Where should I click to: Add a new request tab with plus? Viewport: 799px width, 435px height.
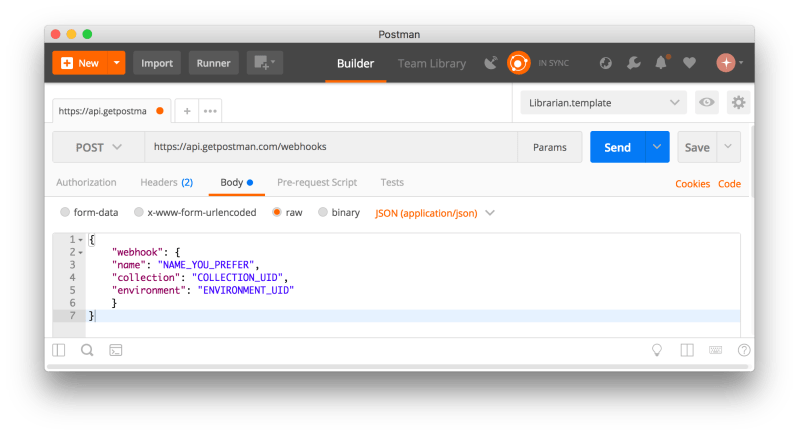[x=187, y=111]
